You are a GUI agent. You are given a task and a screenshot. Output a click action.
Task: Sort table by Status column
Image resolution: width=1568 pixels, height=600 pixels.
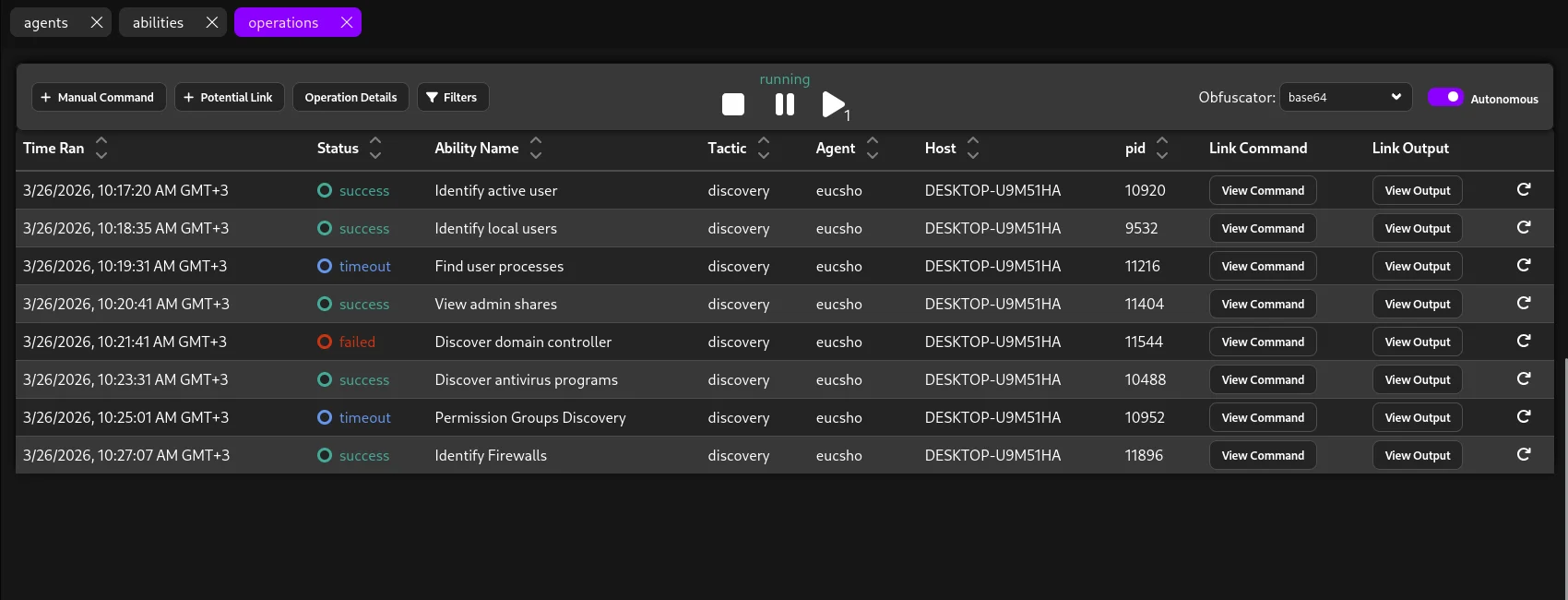pos(375,148)
